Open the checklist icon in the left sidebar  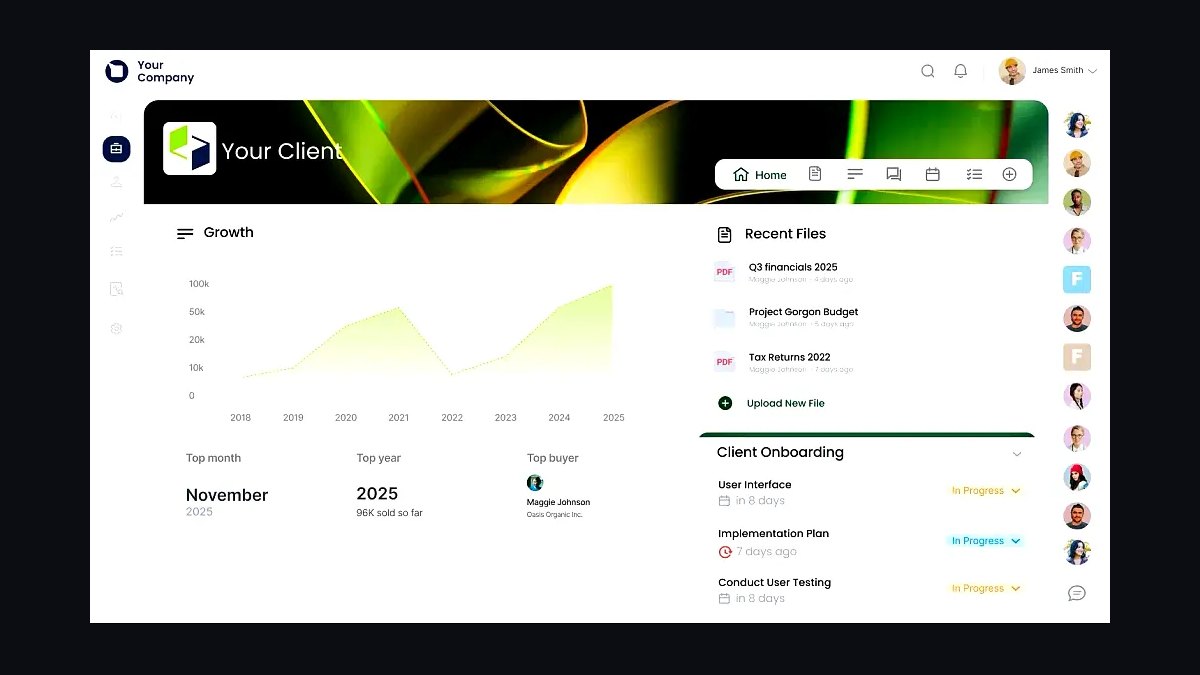[x=116, y=251]
